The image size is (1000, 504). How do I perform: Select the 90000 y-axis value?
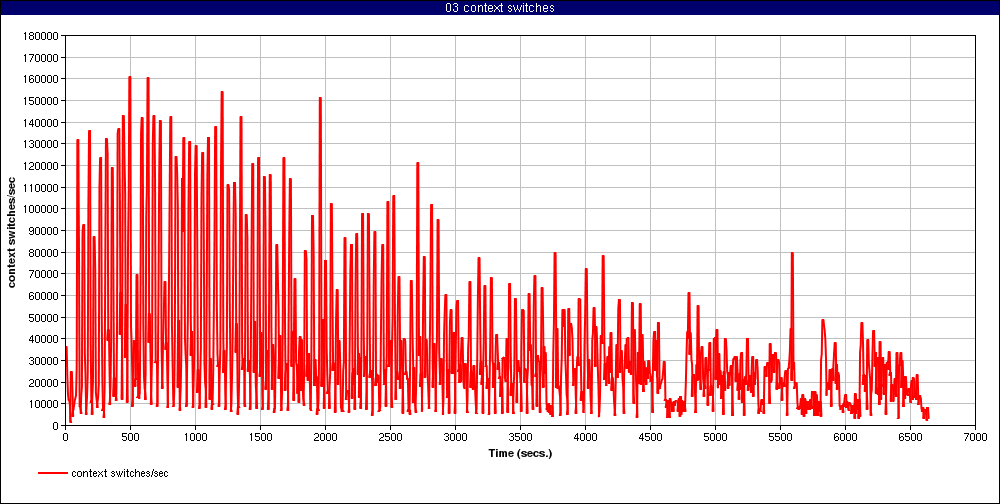click(43, 230)
